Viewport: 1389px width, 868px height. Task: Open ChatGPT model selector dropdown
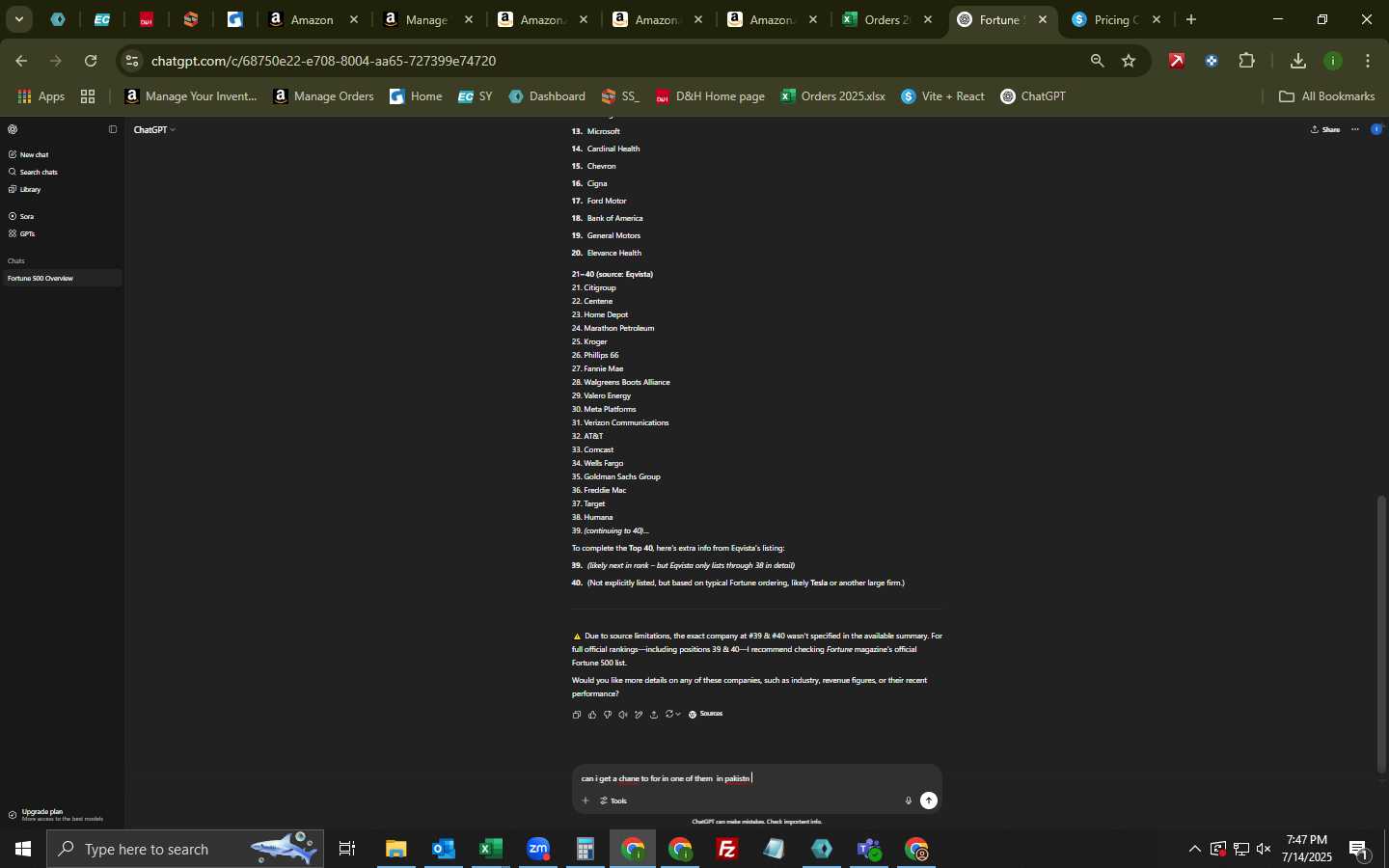[154, 129]
